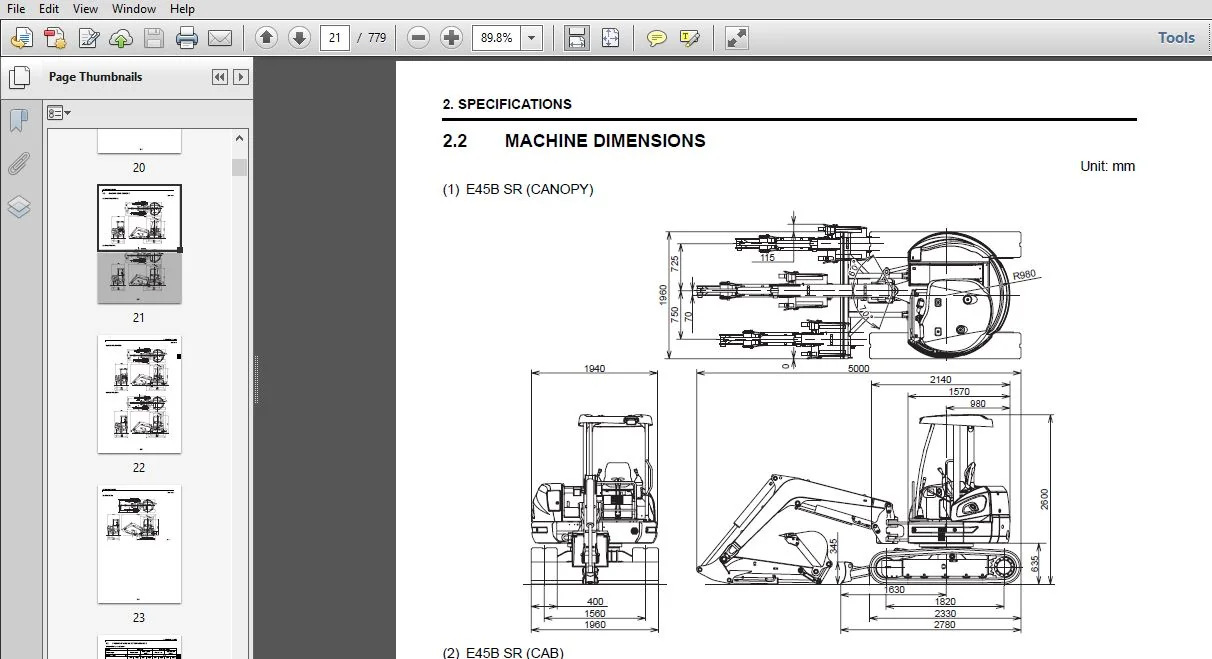Open the Help menu
The width and height of the screenshot is (1212, 659).
click(x=182, y=9)
